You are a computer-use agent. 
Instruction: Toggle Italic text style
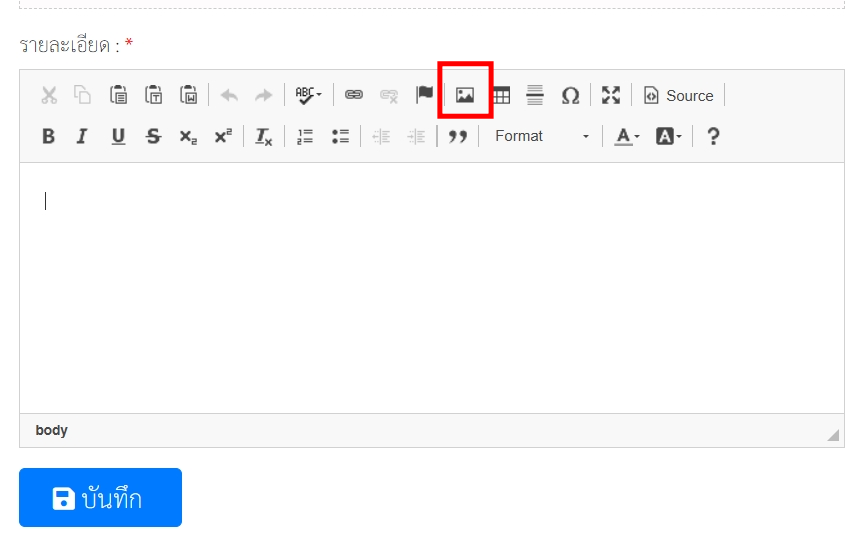click(x=83, y=137)
